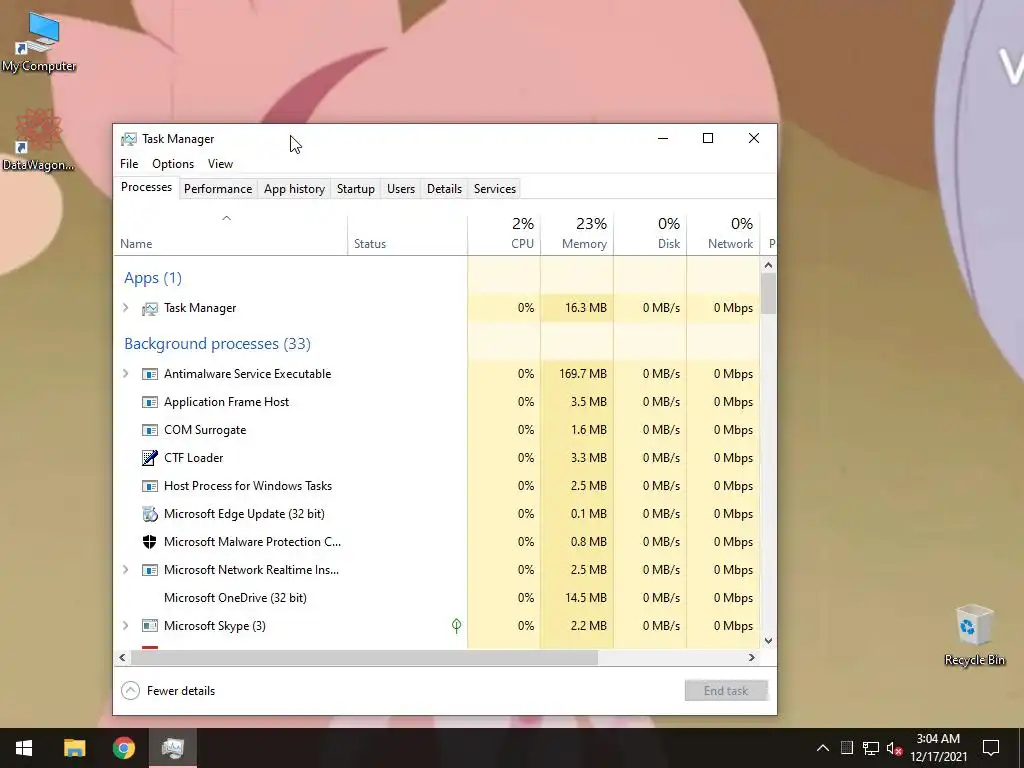Click the CTF Loader pen icon
Viewport: 1024px width, 768px height.
[150, 458]
